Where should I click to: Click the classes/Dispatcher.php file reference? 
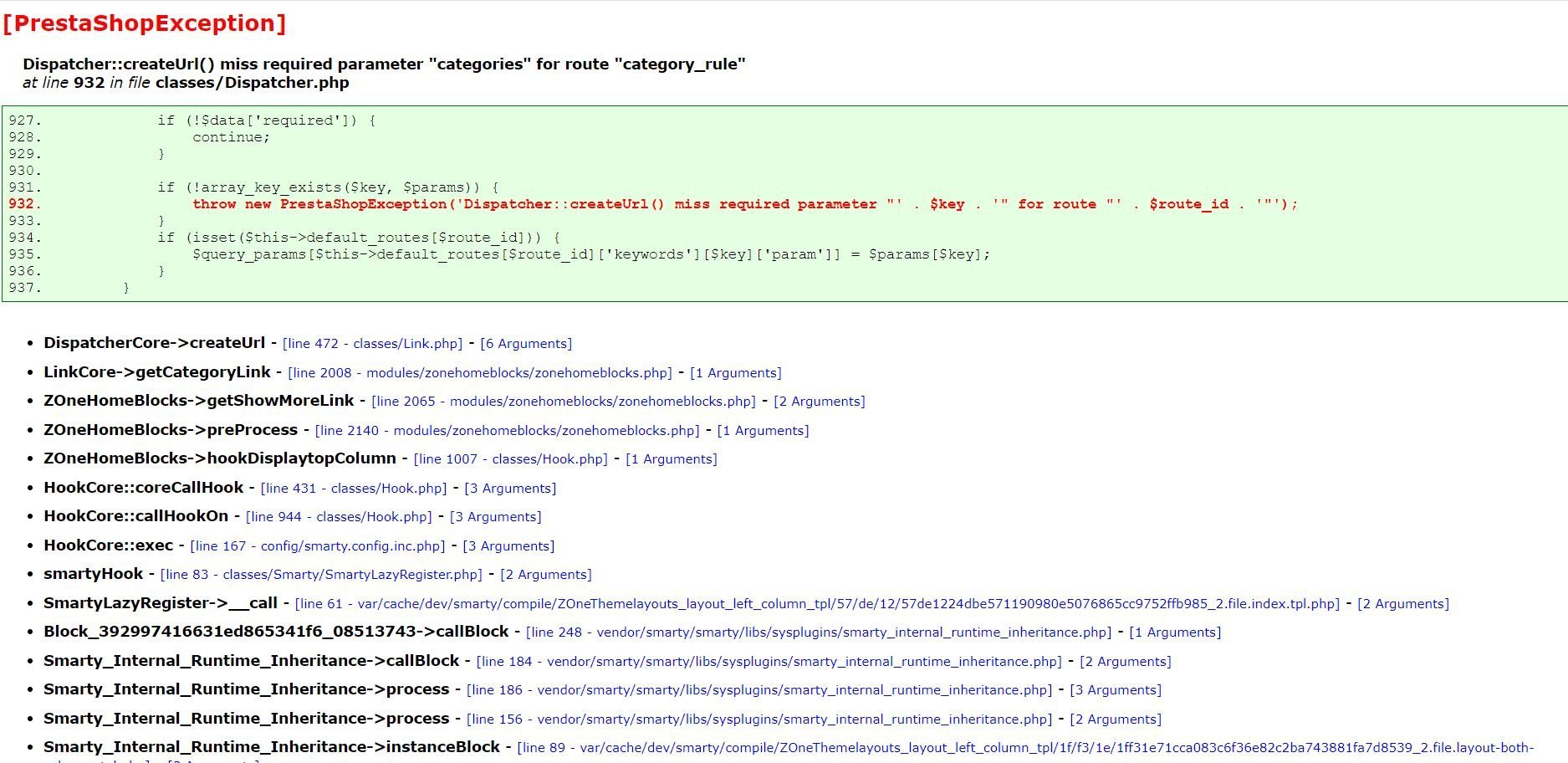tap(252, 83)
